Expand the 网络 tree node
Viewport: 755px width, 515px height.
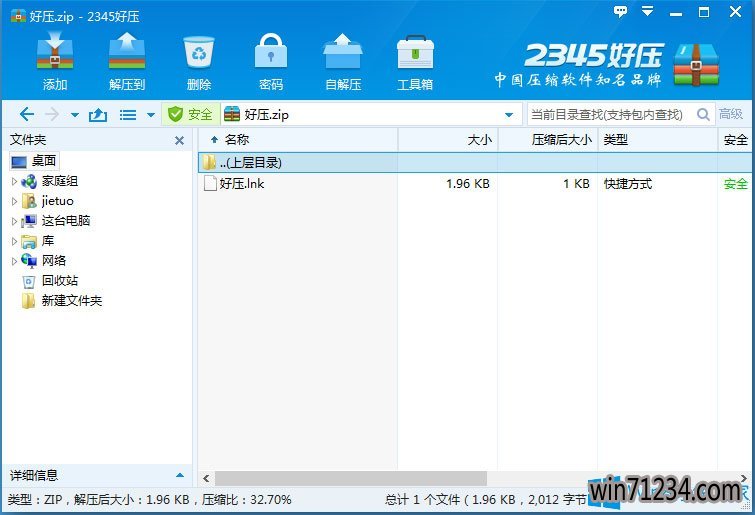14,261
